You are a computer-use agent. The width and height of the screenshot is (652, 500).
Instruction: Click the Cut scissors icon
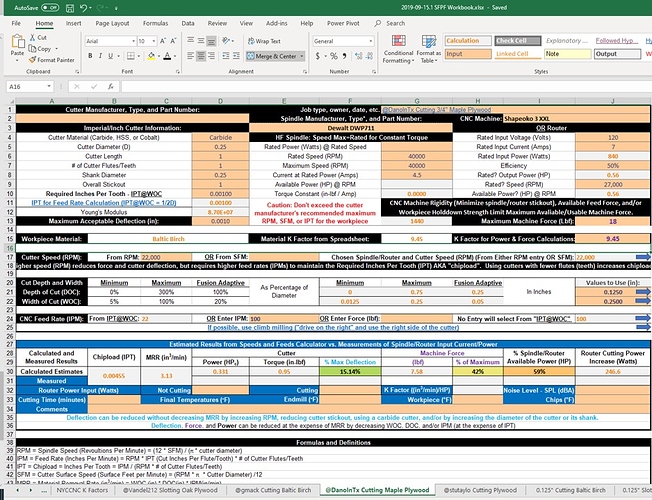(32, 37)
